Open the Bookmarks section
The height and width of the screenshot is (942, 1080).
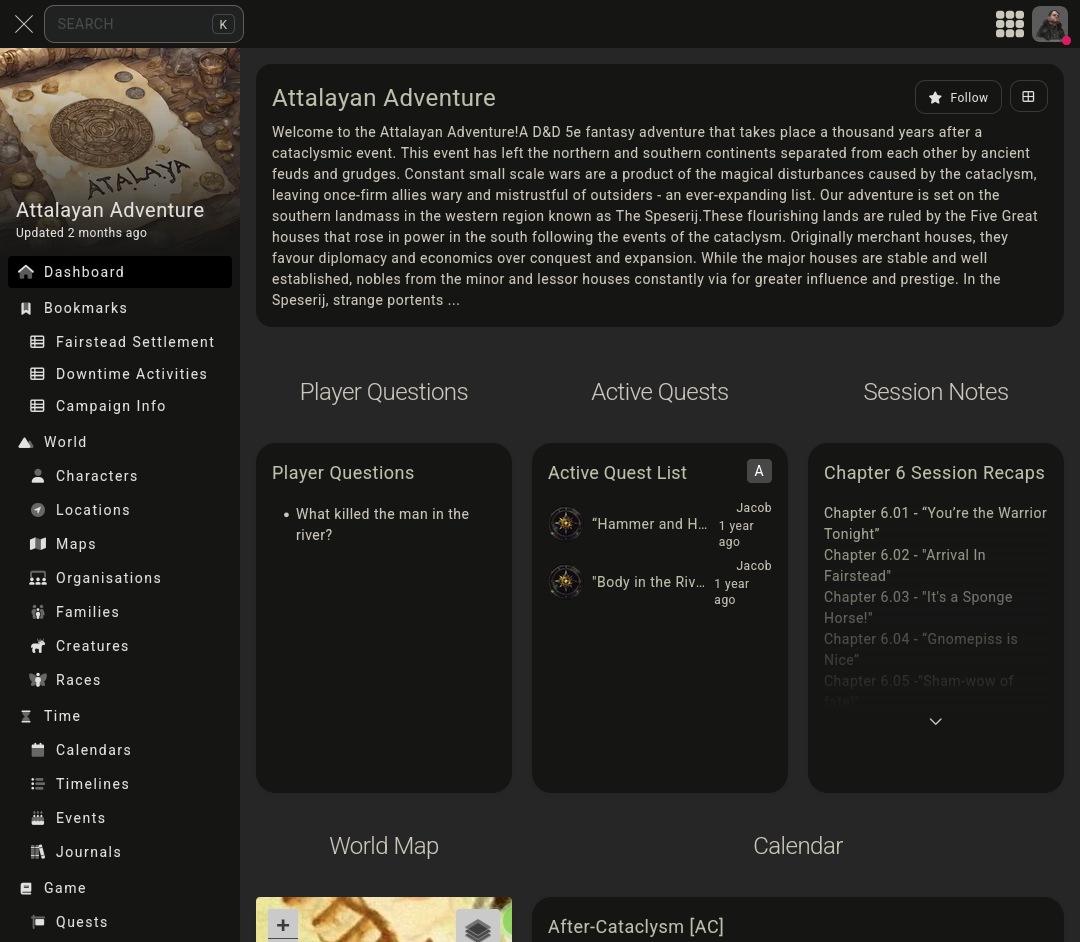pos(85,308)
